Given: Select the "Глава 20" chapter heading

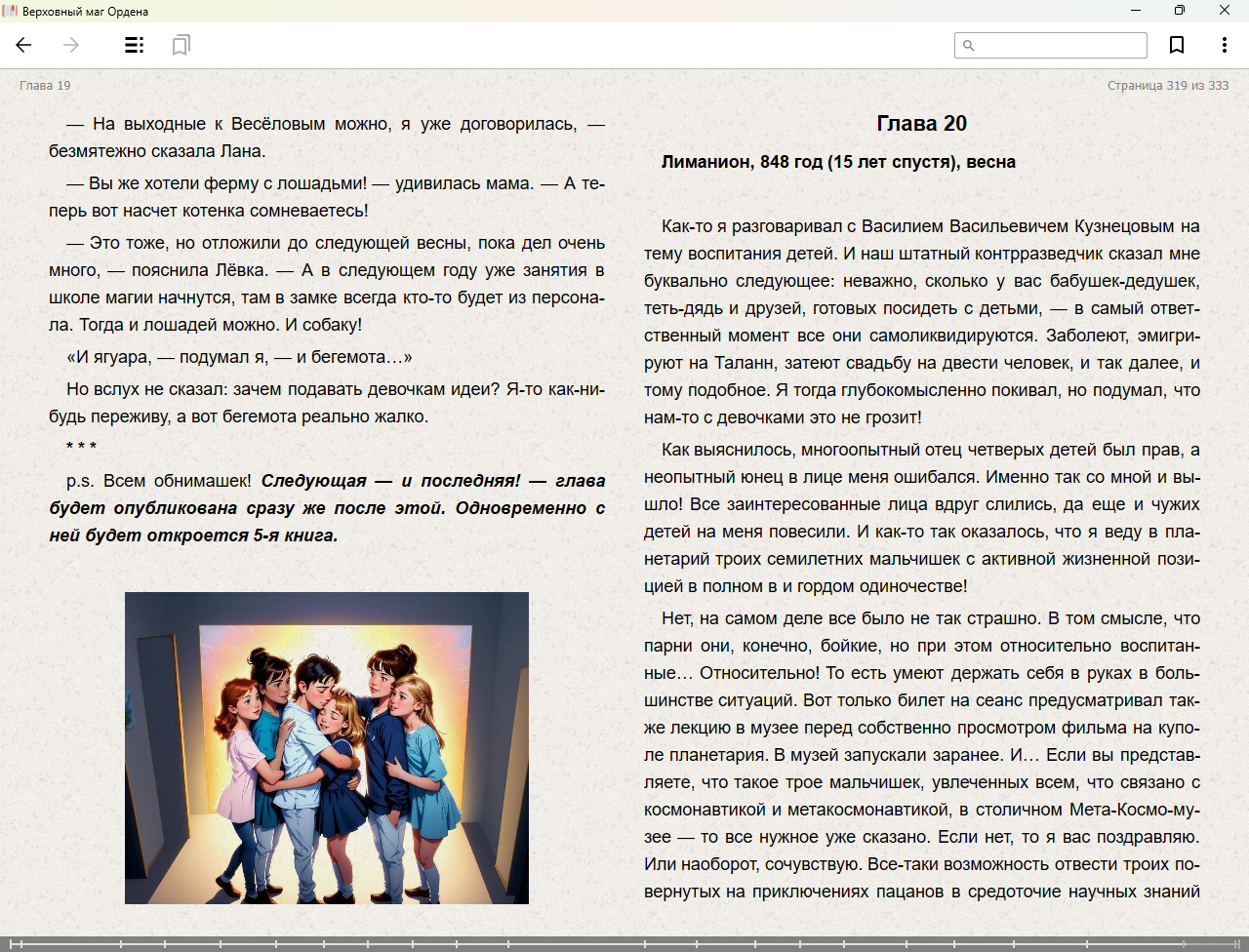Looking at the screenshot, I should [921, 124].
